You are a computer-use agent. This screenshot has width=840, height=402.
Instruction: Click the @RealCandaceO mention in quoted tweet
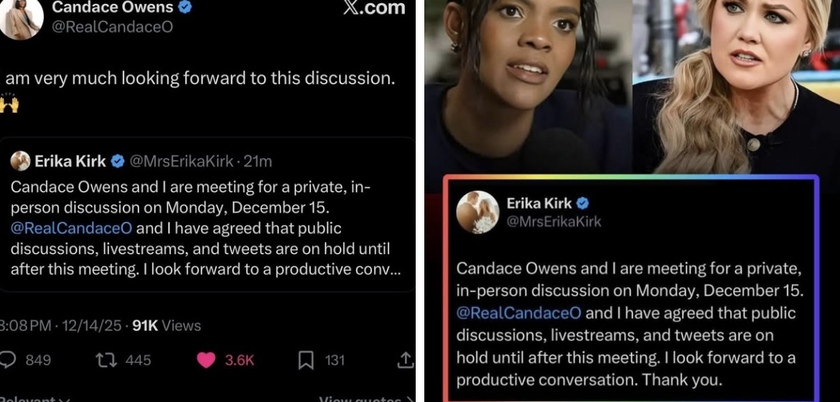71,228
